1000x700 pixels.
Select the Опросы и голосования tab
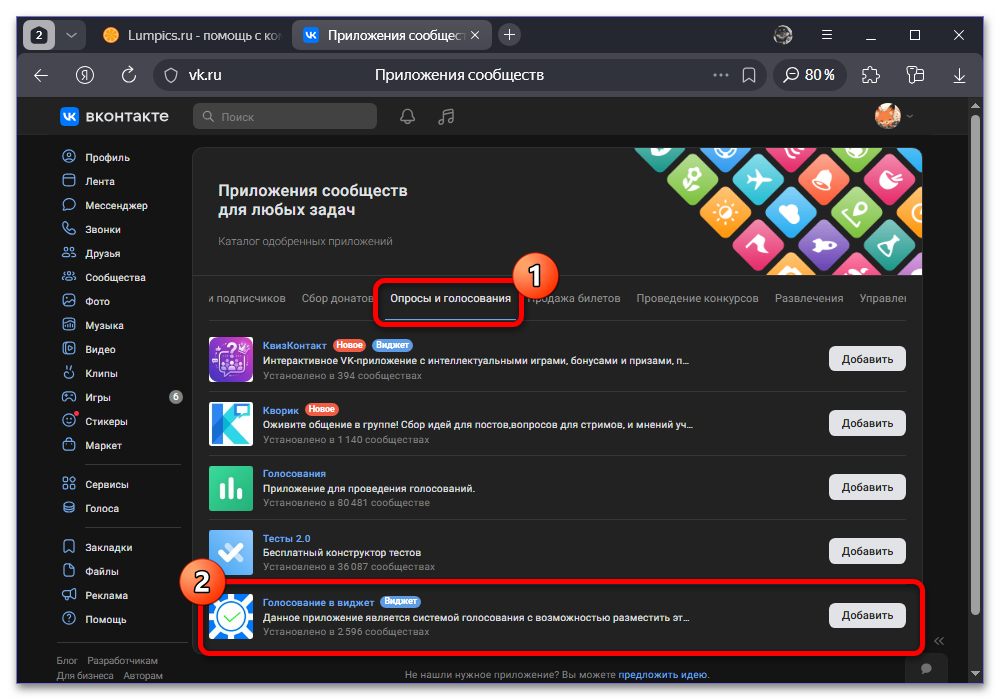pyautogui.click(x=450, y=298)
